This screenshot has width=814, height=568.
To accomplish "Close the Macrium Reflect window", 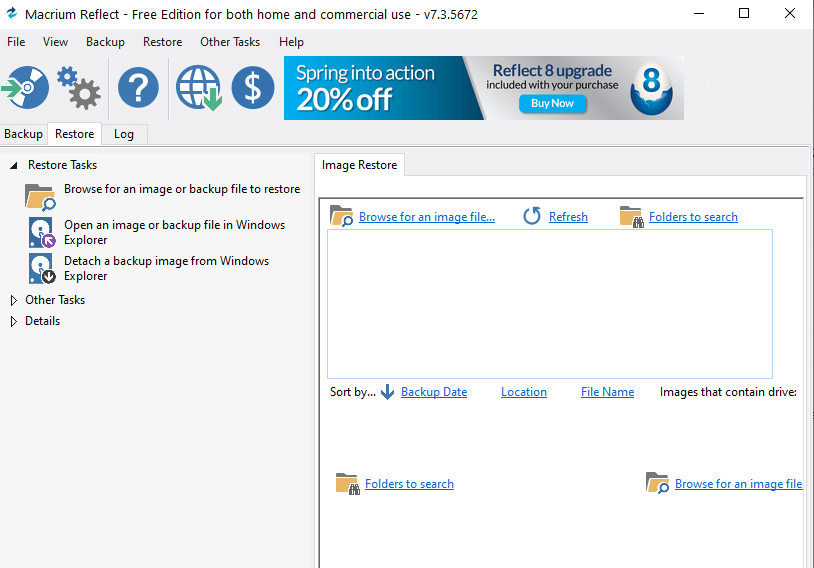I will tap(790, 13).
